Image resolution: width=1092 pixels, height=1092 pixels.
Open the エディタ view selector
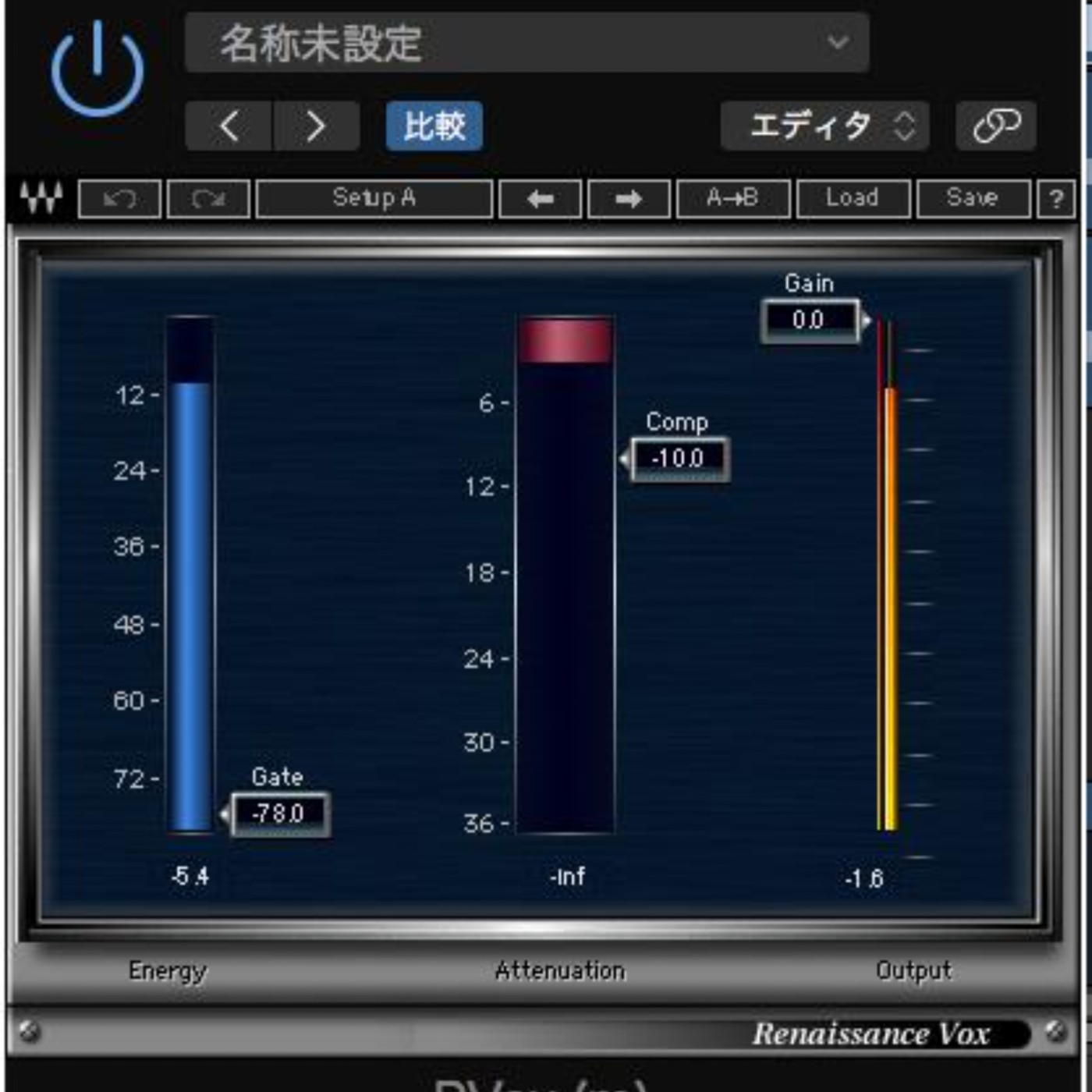[824, 126]
